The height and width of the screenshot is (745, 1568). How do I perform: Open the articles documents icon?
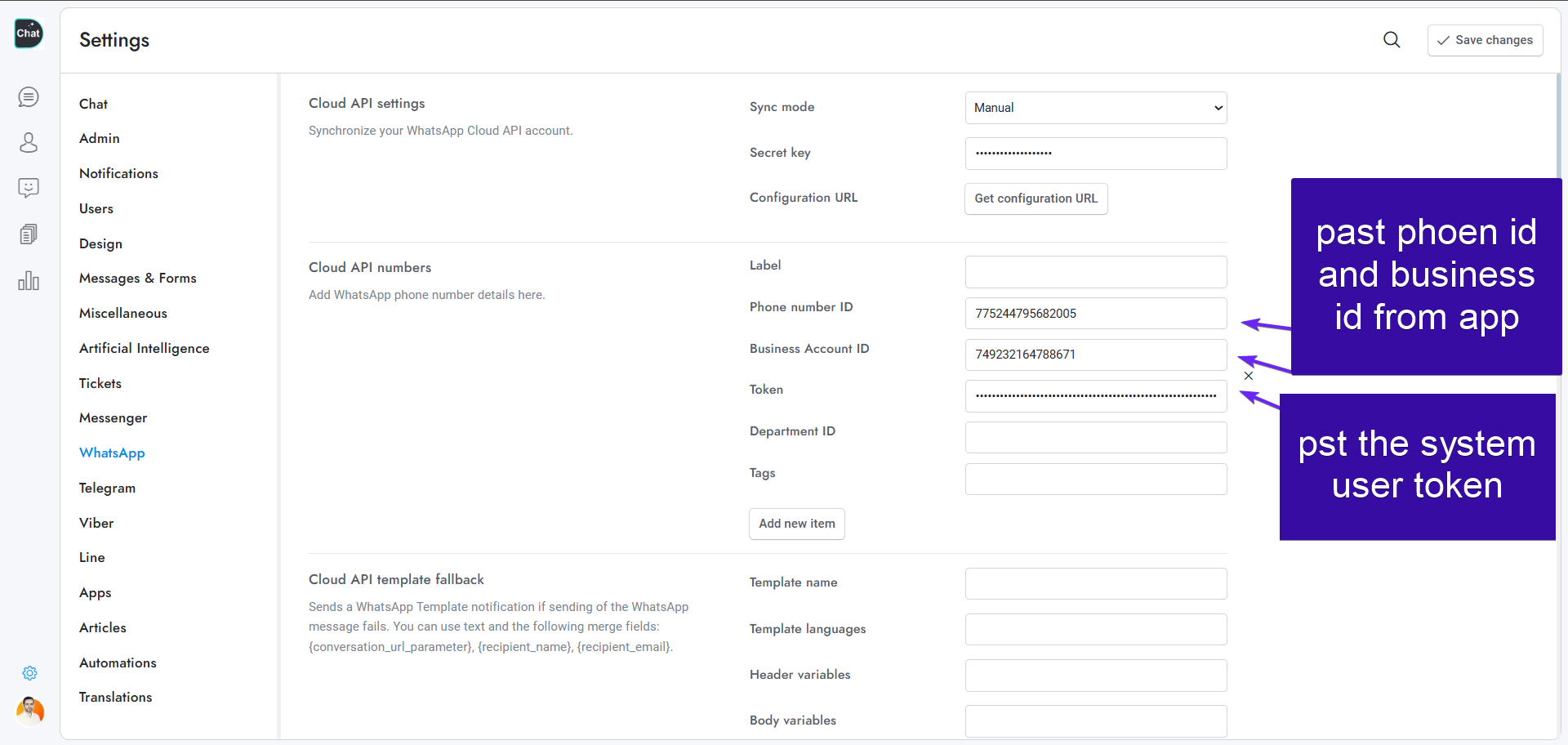[29, 234]
